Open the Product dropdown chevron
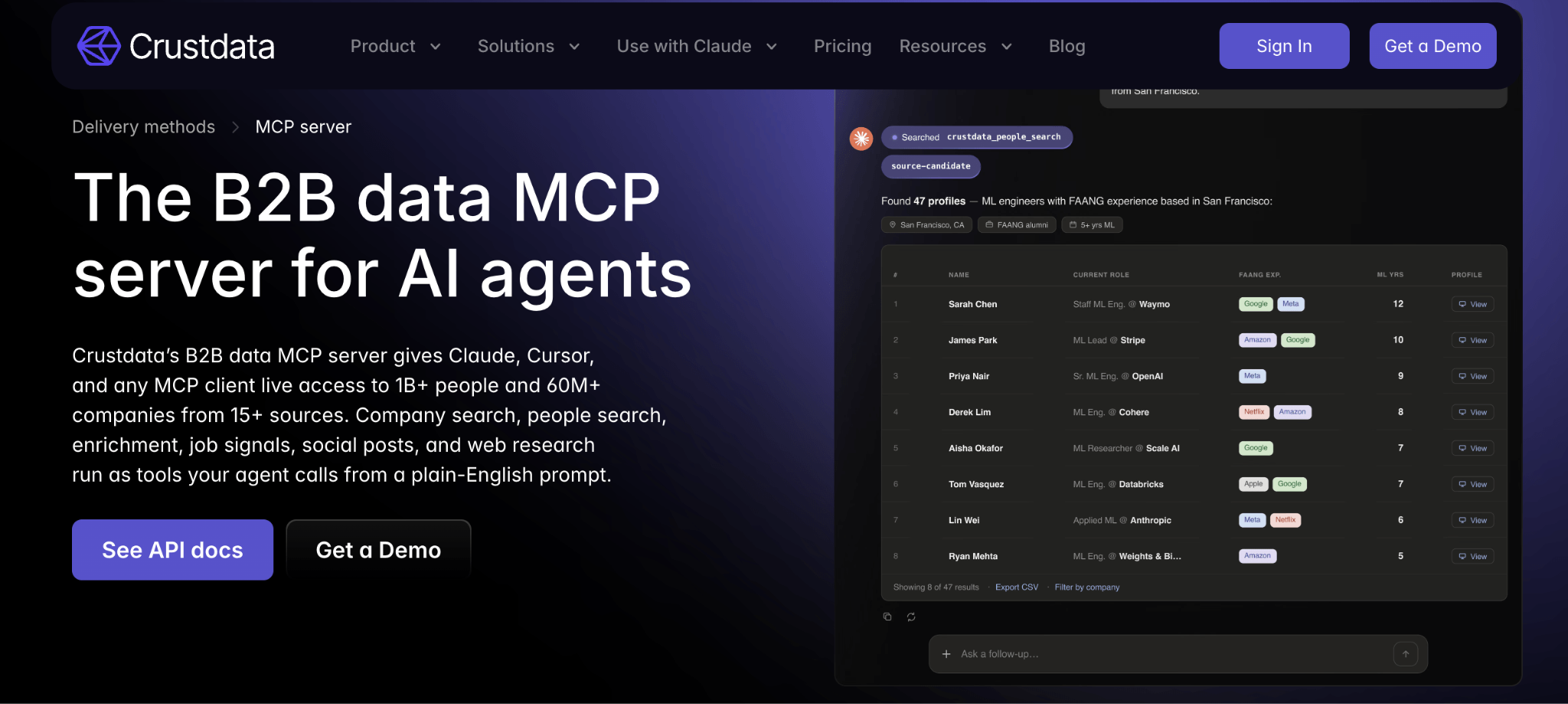This screenshot has height=704, width=1568. 436,47
